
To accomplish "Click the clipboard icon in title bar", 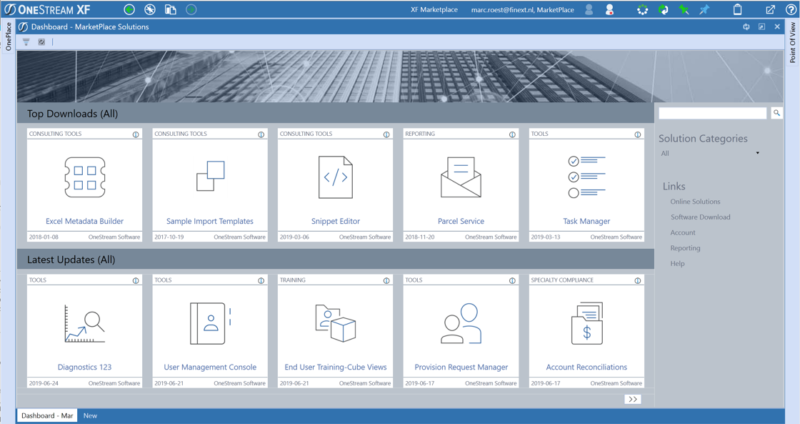I will coord(737,10).
